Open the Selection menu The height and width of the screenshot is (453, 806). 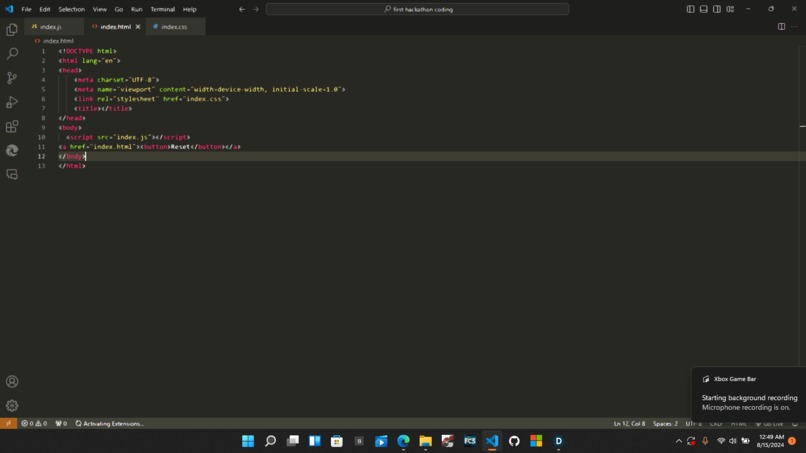71,9
